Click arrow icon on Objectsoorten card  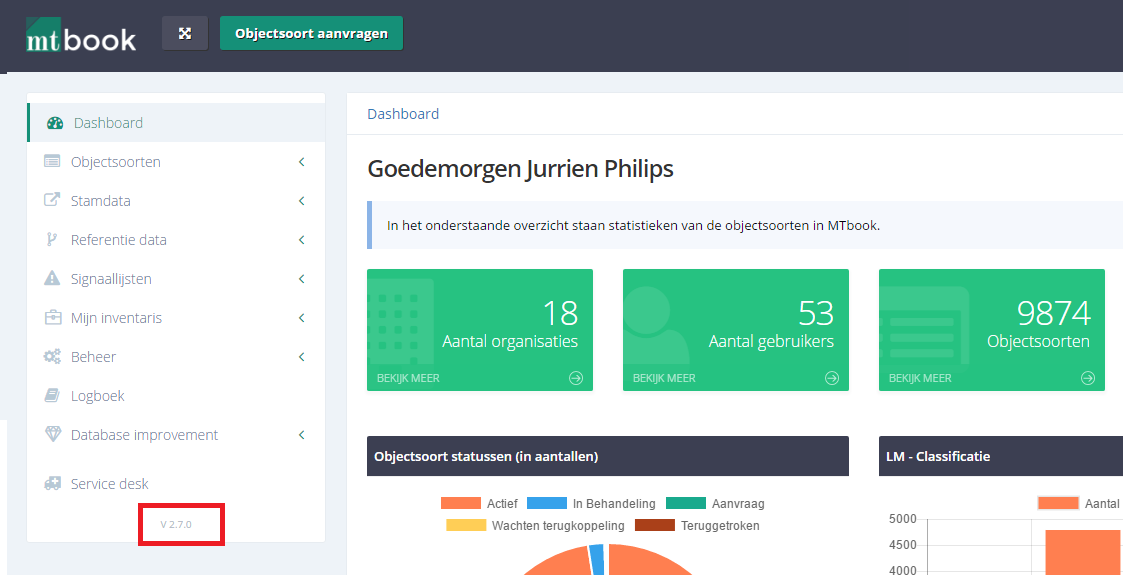pyautogui.click(x=1088, y=378)
